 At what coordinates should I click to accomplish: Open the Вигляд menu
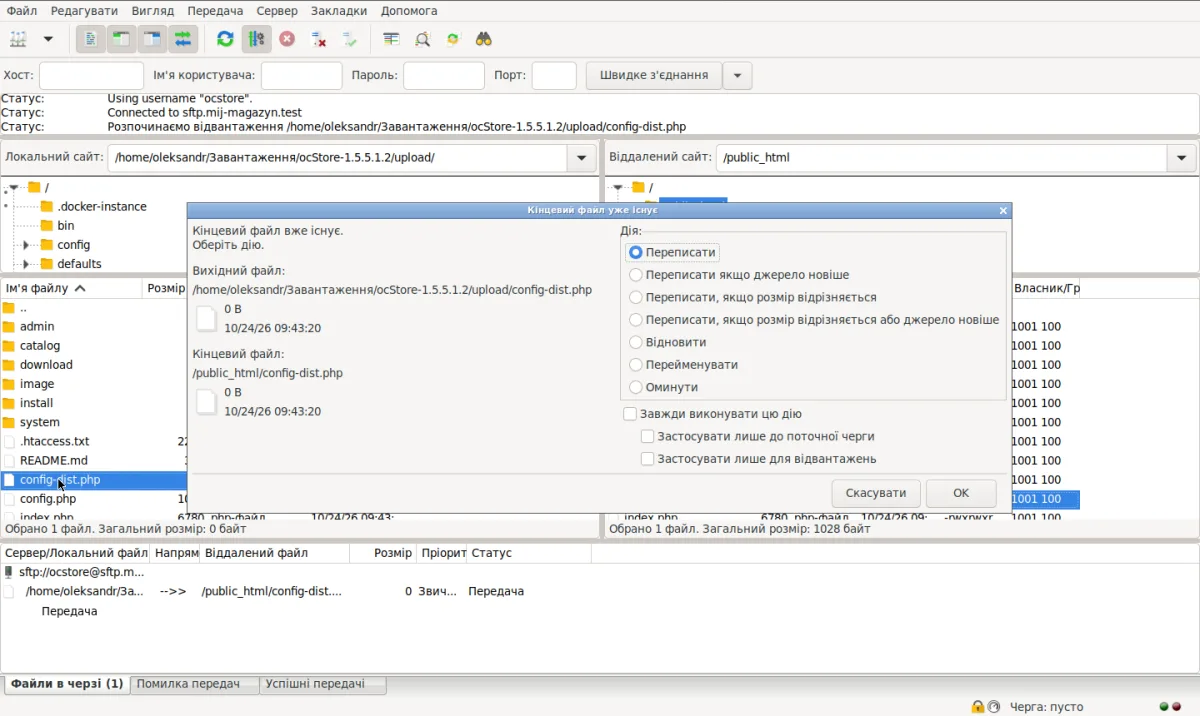[152, 11]
